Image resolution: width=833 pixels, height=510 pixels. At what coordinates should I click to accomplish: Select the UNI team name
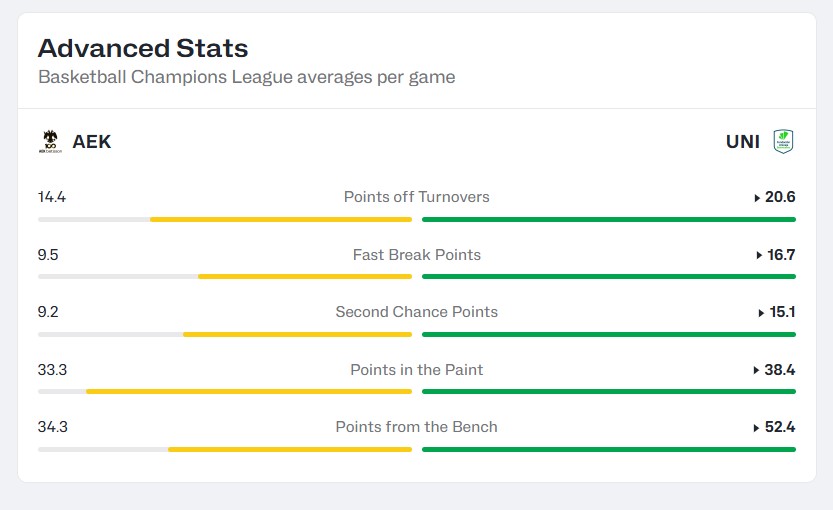point(743,142)
